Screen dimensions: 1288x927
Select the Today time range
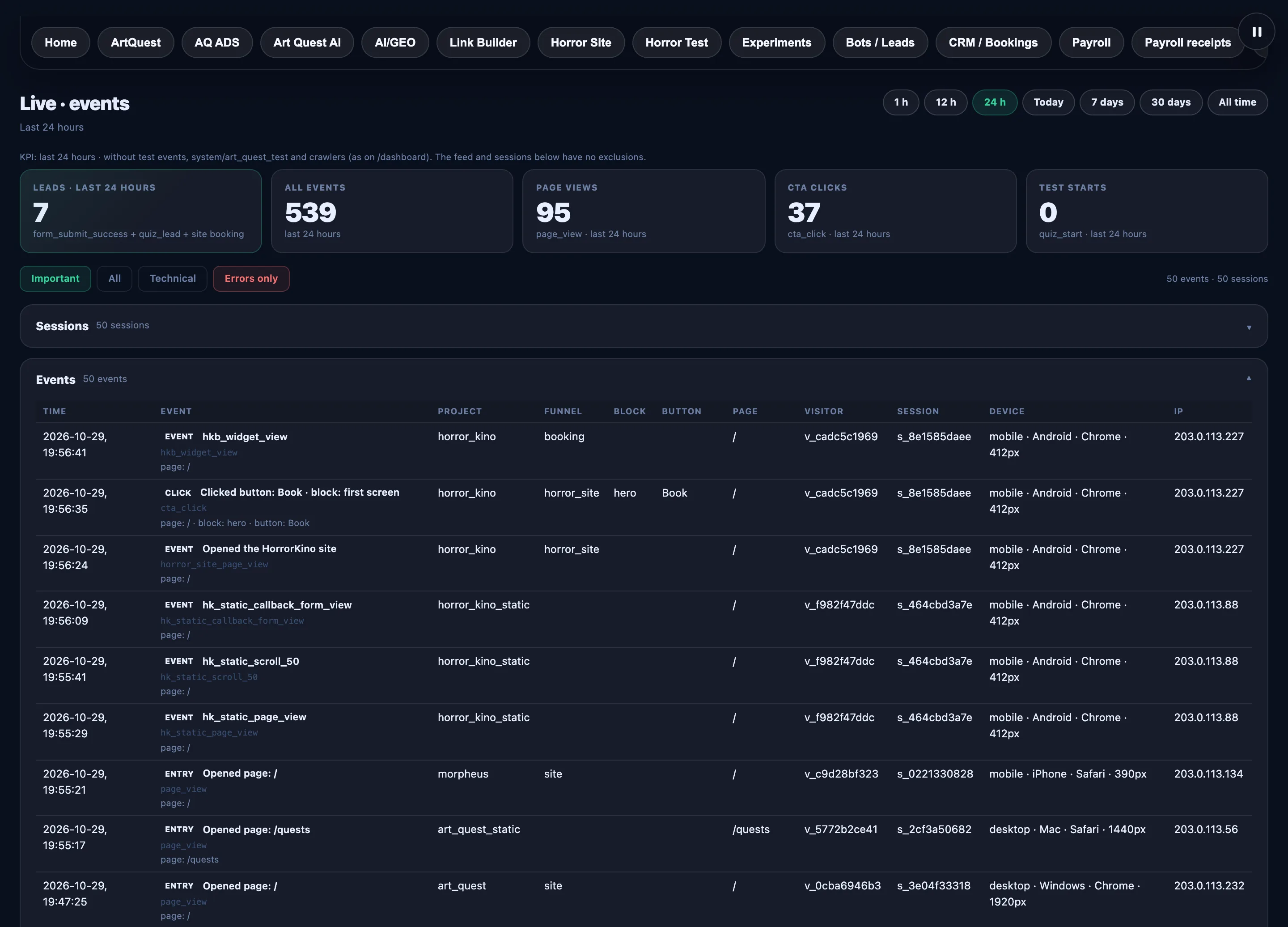(x=1049, y=102)
